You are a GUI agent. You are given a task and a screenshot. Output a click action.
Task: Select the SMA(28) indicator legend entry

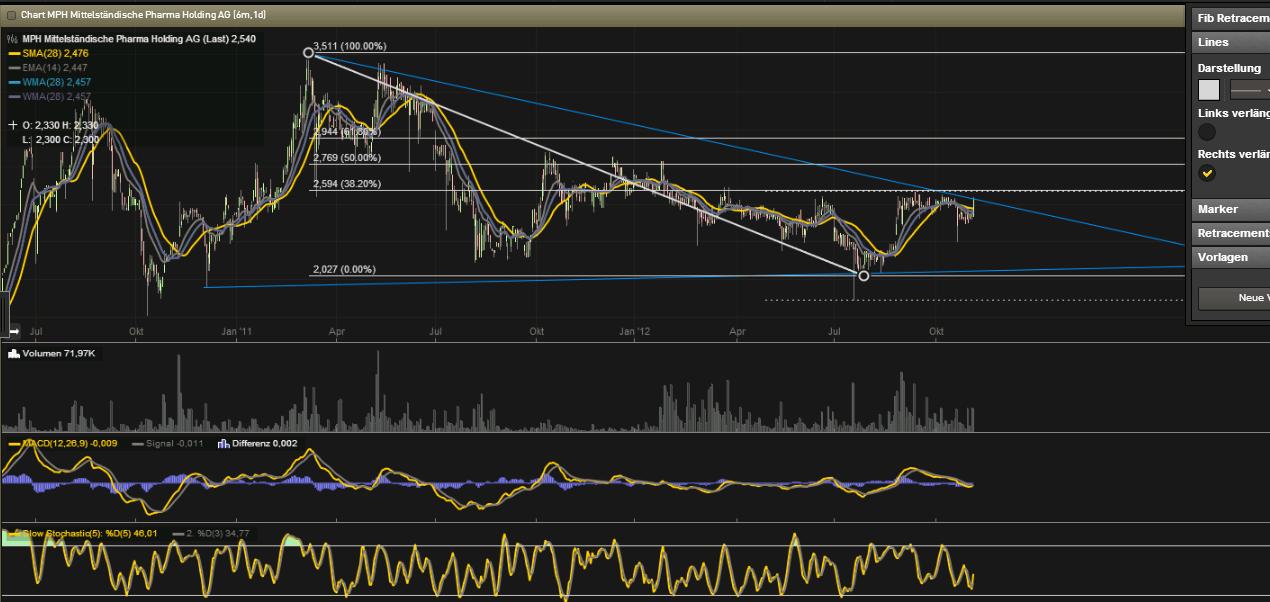tap(49, 53)
